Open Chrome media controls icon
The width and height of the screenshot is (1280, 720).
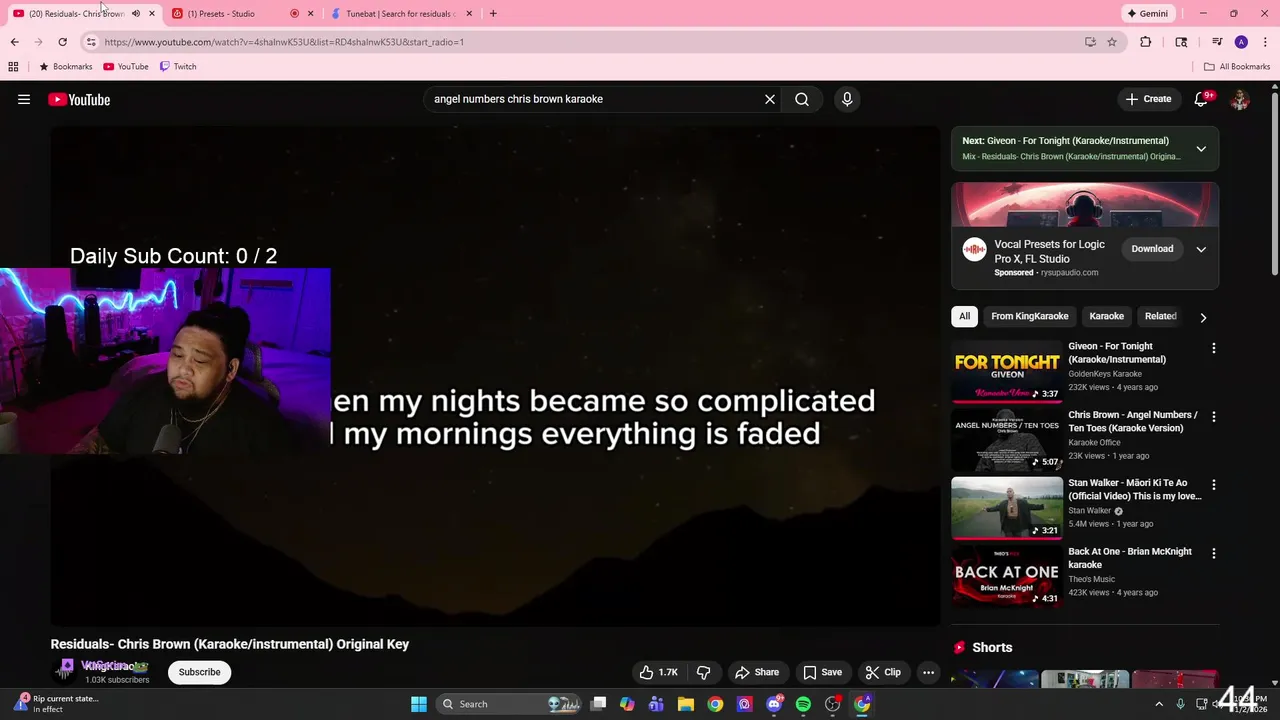[x=1217, y=42]
